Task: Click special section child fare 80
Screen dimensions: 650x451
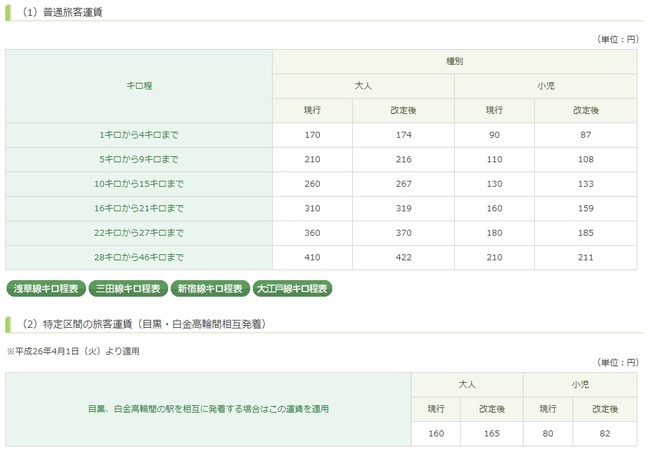Action: [x=548, y=433]
